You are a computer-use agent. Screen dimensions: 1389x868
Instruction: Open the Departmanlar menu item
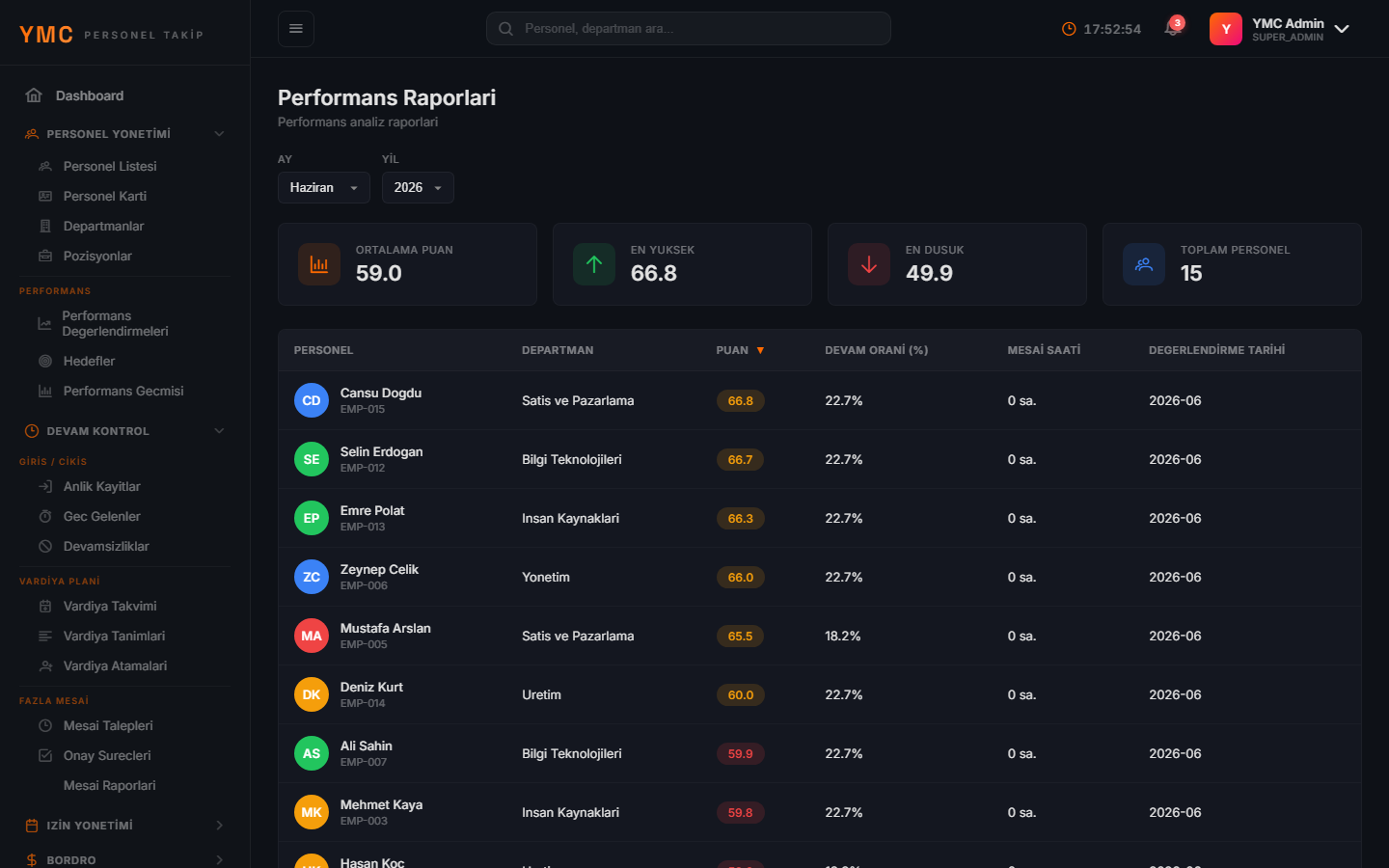[x=103, y=226]
